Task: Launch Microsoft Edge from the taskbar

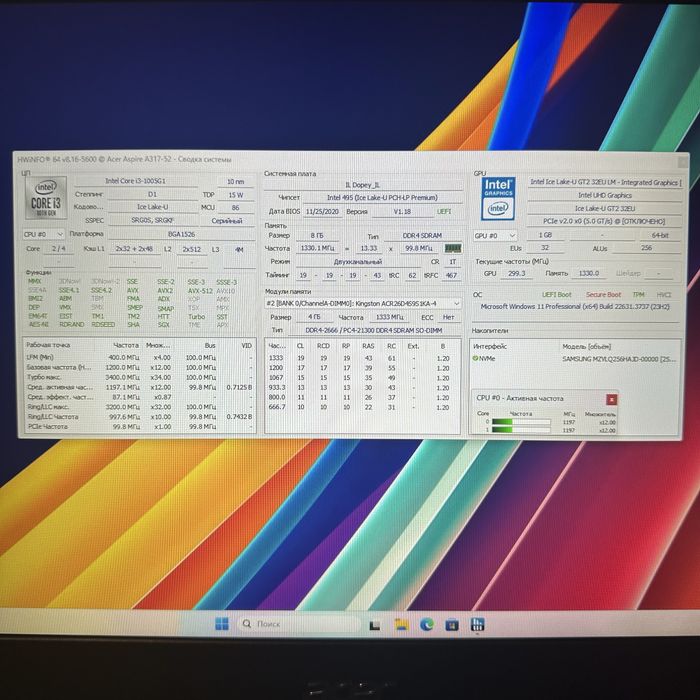Action: [x=426, y=624]
